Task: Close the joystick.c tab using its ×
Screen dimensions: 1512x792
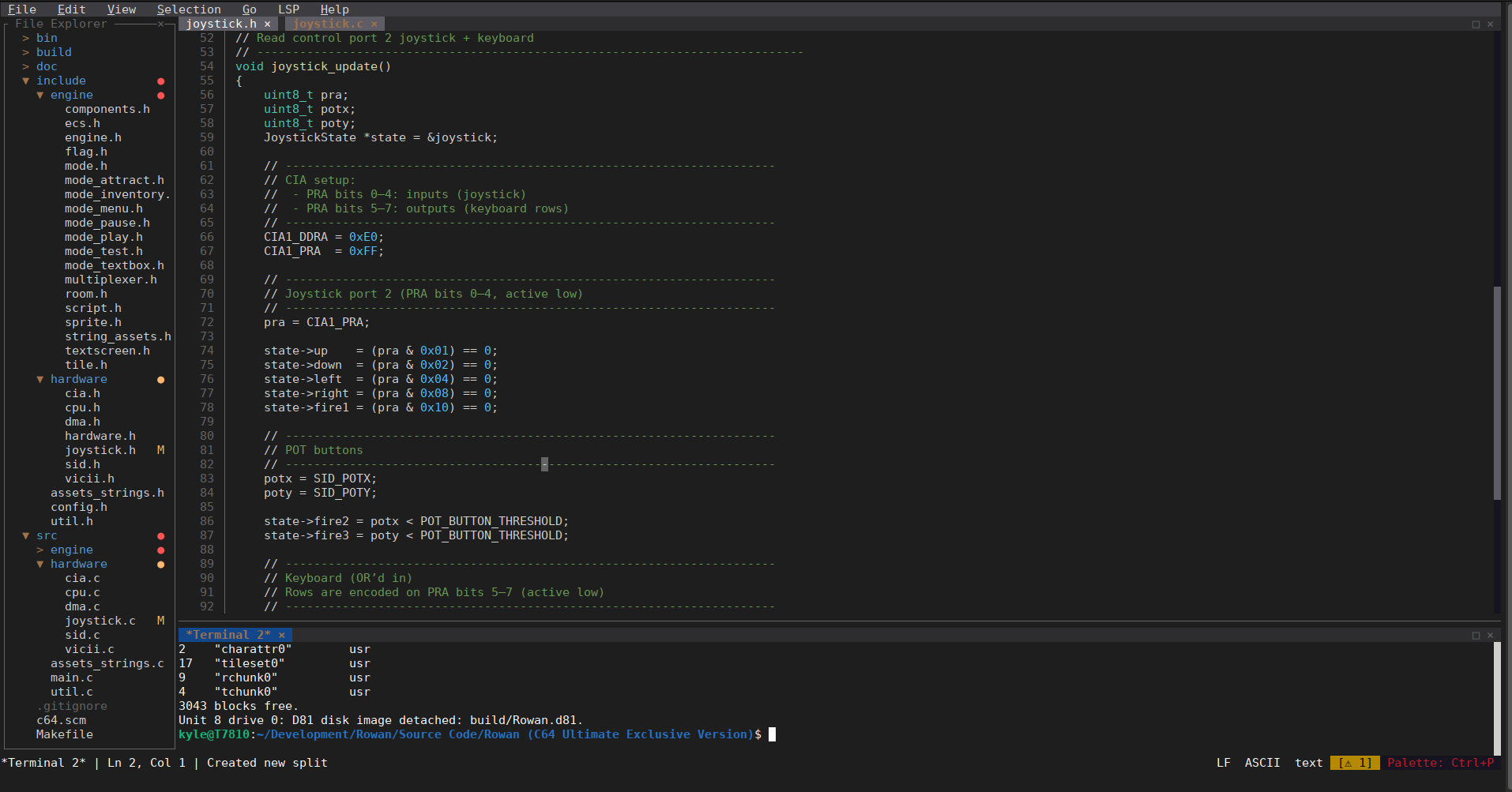Action: click(374, 24)
